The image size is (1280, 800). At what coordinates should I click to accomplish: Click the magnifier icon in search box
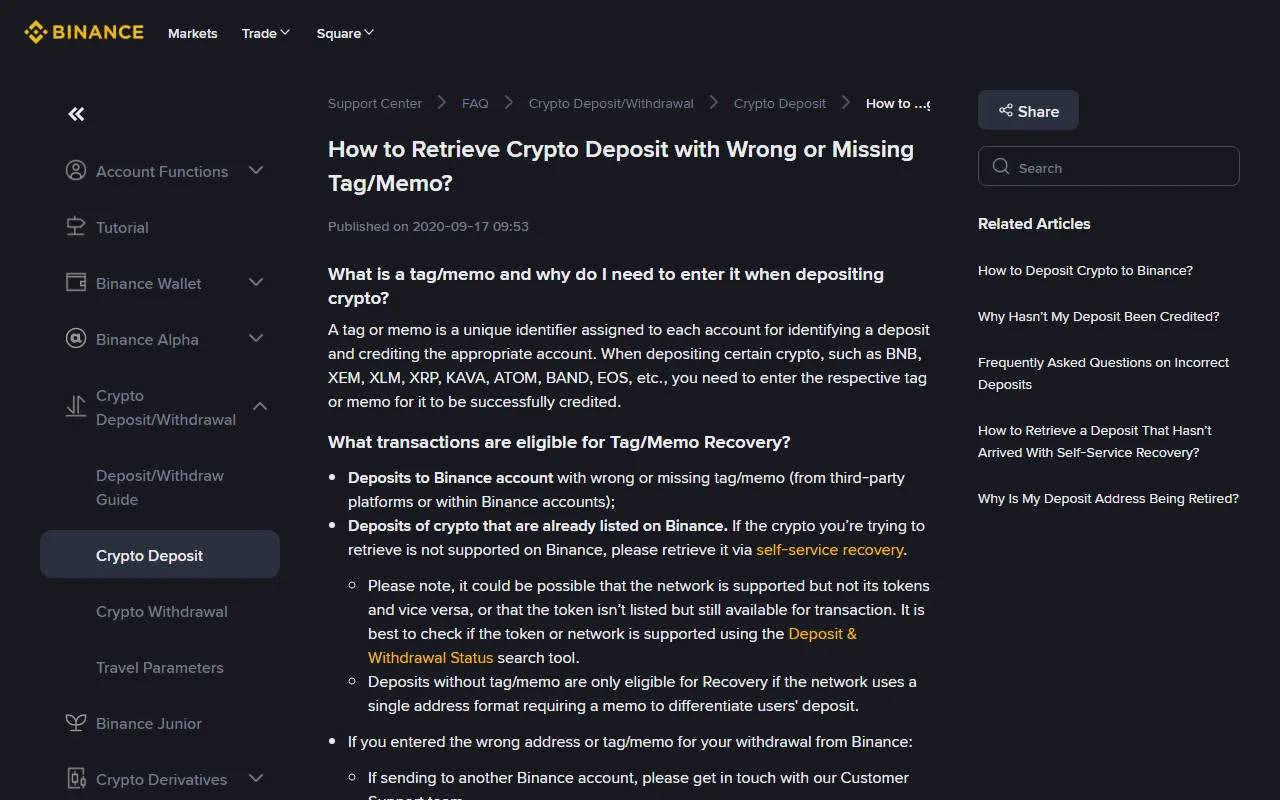coord(1001,167)
